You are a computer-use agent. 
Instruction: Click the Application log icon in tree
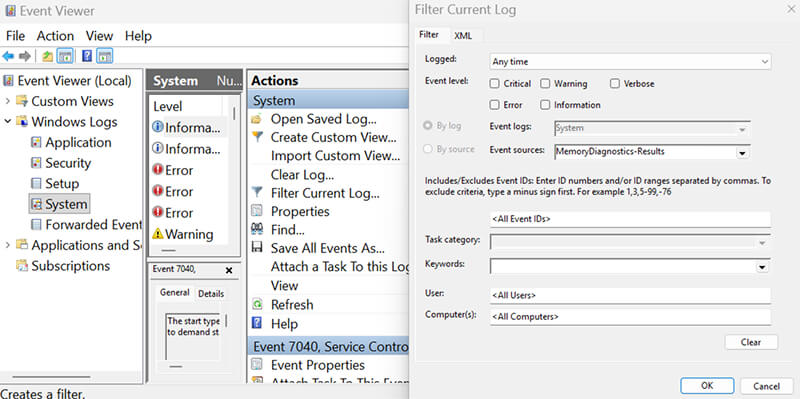point(36,142)
